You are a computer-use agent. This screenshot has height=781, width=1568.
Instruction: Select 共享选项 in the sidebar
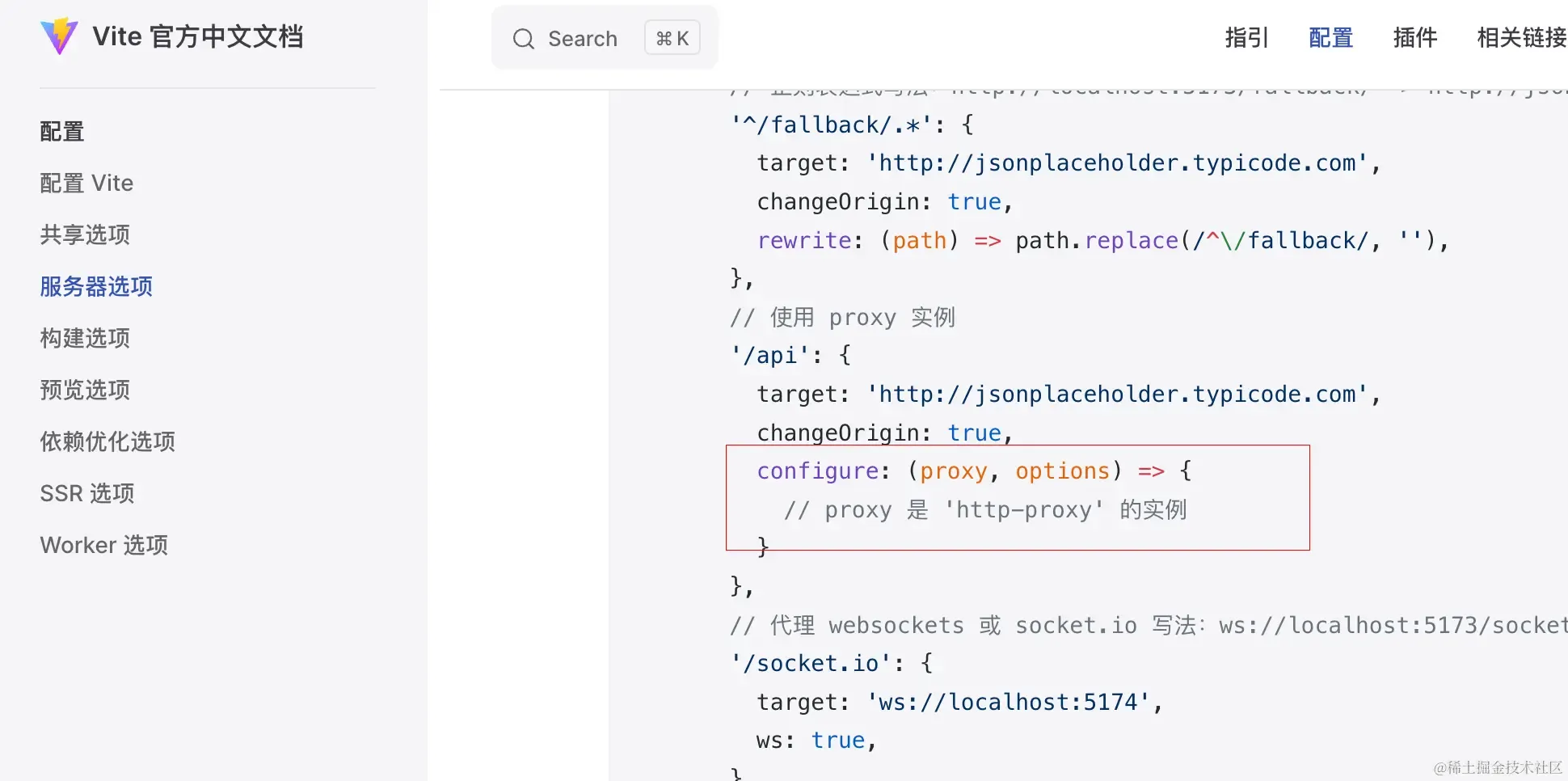[85, 235]
